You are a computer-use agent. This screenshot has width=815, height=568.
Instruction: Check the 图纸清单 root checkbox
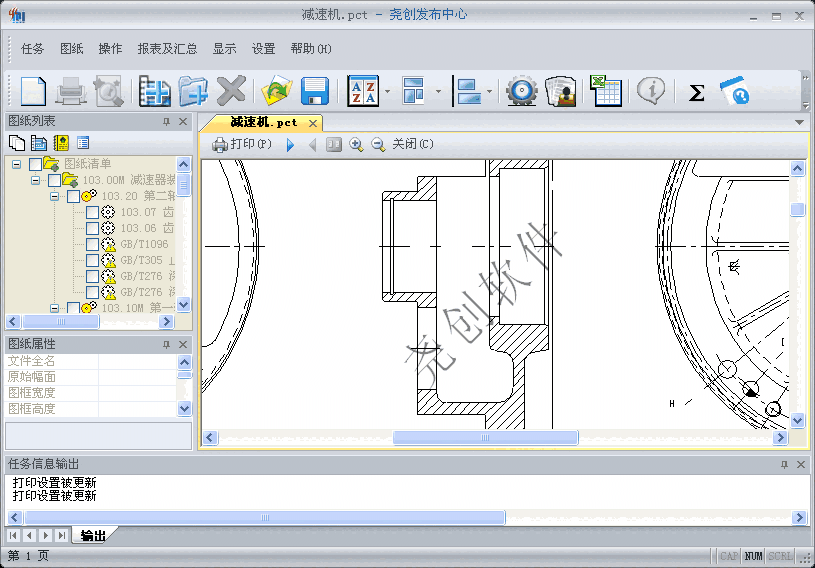pos(36,165)
